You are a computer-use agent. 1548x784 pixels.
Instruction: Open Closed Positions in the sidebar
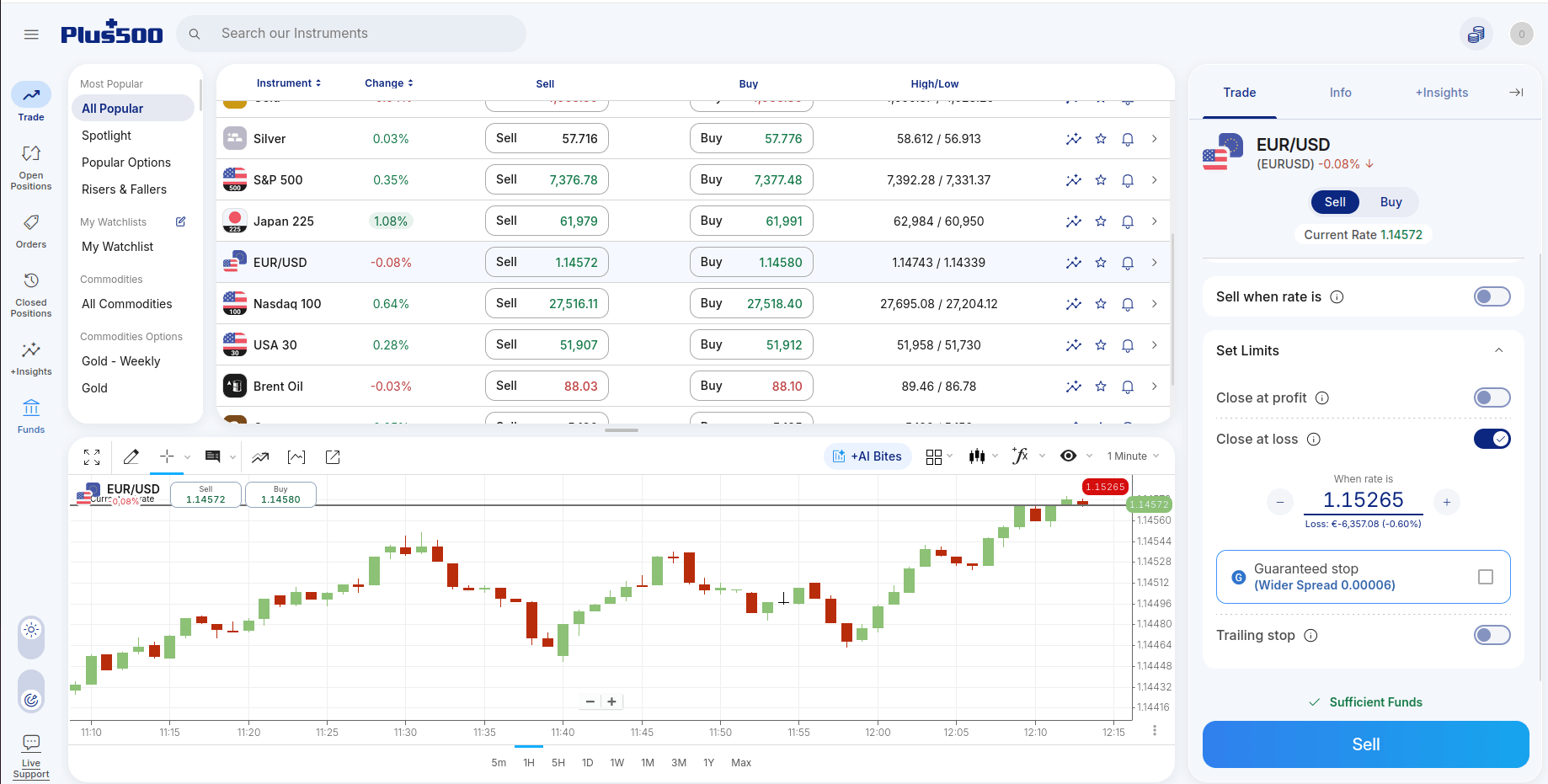coord(31,295)
